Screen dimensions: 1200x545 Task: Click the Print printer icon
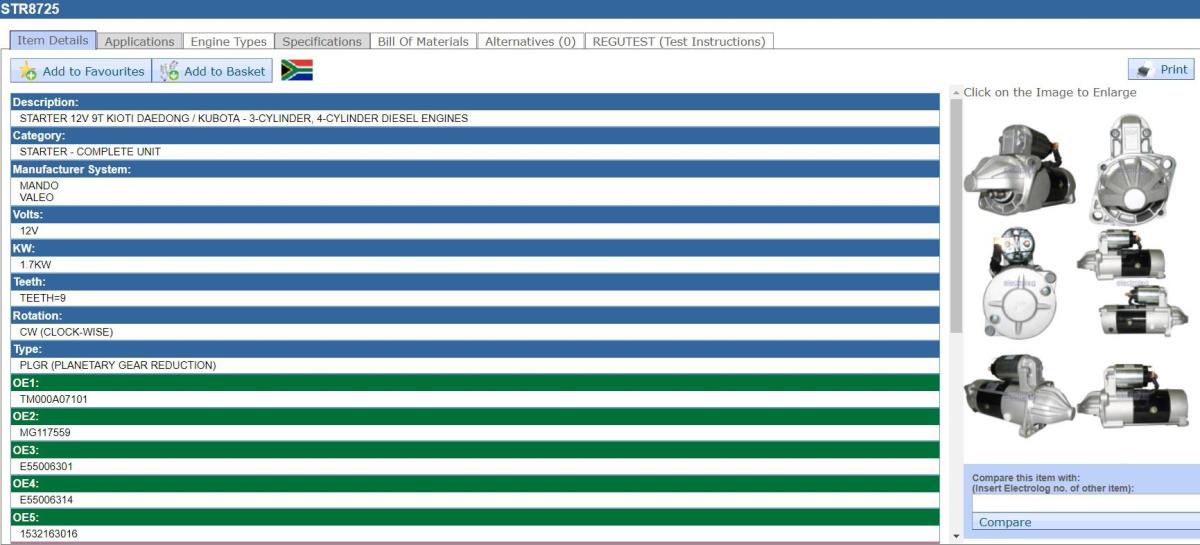[1145, 70]
